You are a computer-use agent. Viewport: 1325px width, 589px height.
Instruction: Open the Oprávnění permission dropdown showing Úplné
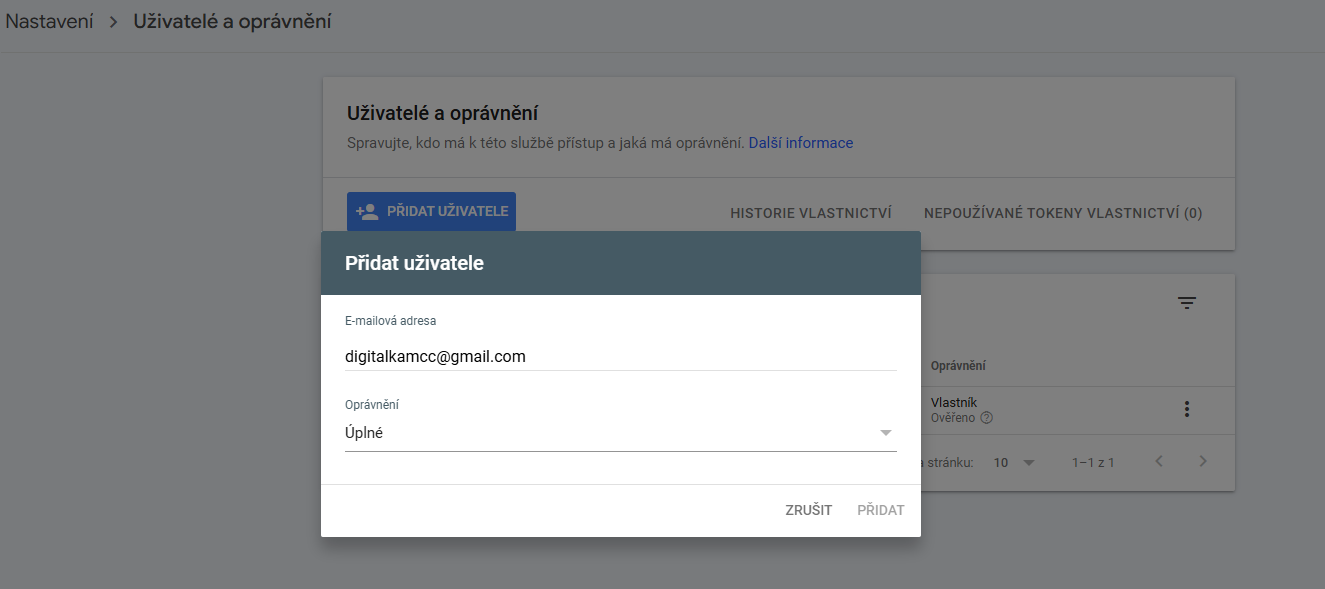click(620, 432)
